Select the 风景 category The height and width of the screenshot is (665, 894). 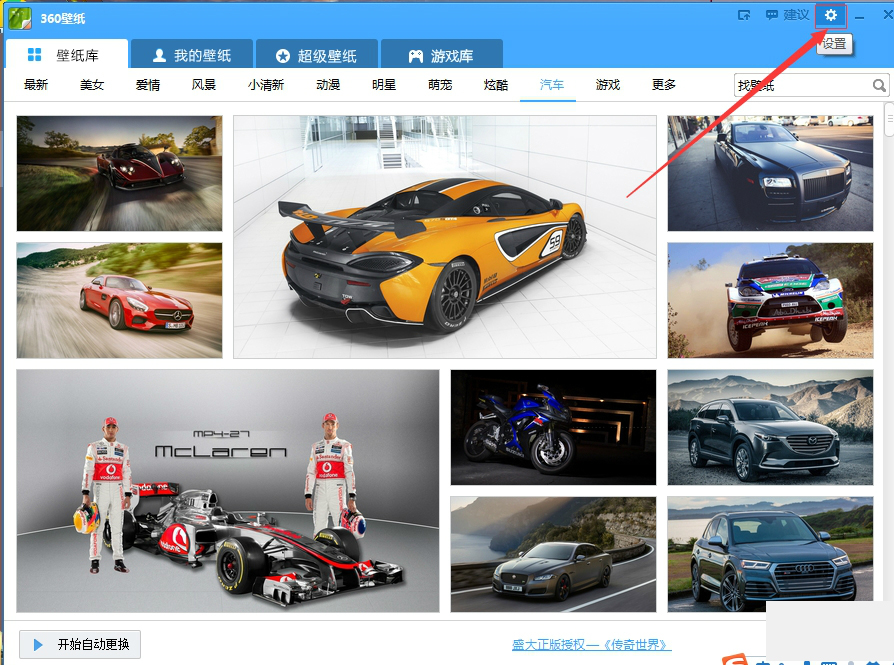(x=204, y=85)
